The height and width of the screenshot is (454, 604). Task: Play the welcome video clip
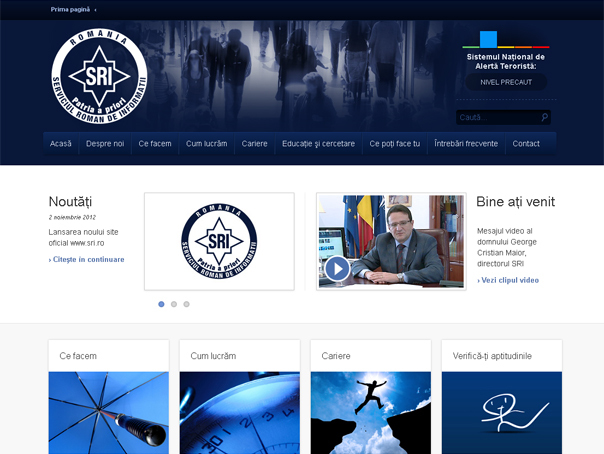(x=337, y=268)
